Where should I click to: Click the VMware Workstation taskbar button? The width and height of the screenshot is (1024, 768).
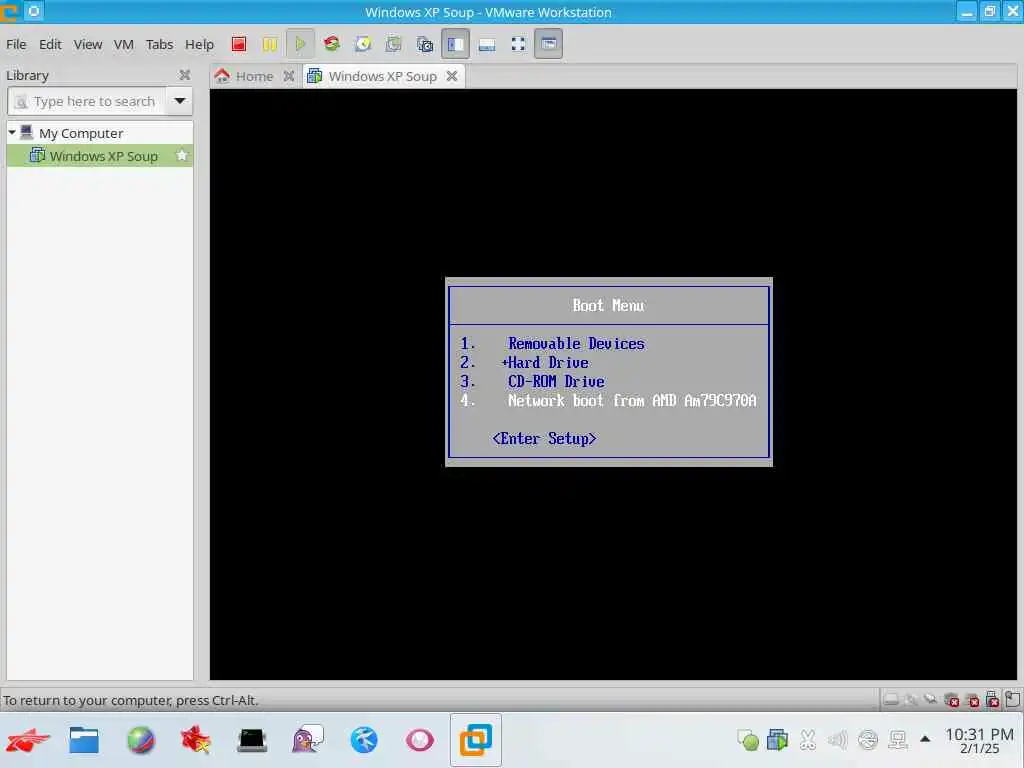[475, 740]
